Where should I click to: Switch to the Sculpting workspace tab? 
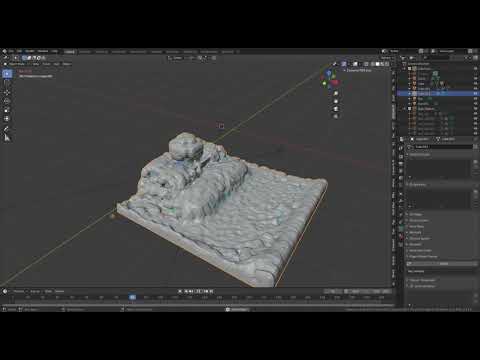pos(102,52)
